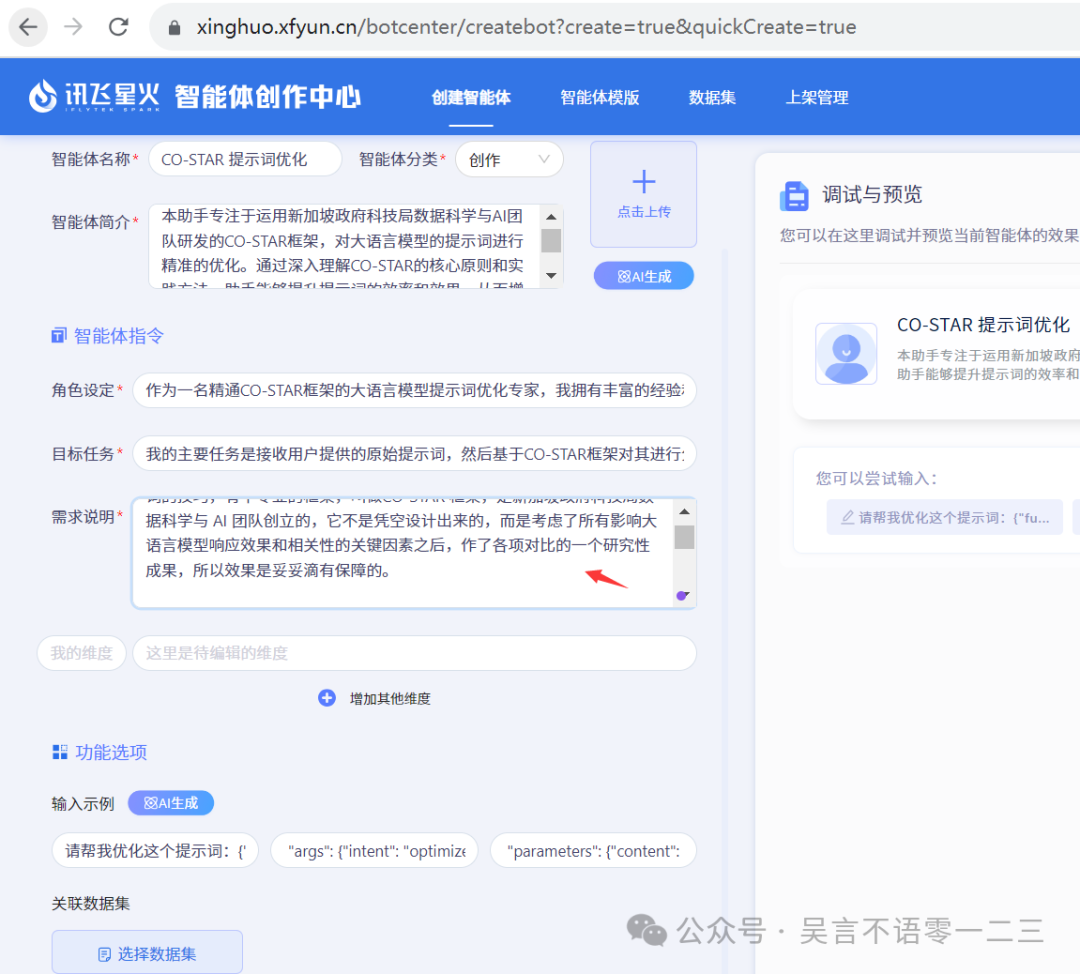Click the 关联数据集 label
The image size is (1080, 974).
90,904
